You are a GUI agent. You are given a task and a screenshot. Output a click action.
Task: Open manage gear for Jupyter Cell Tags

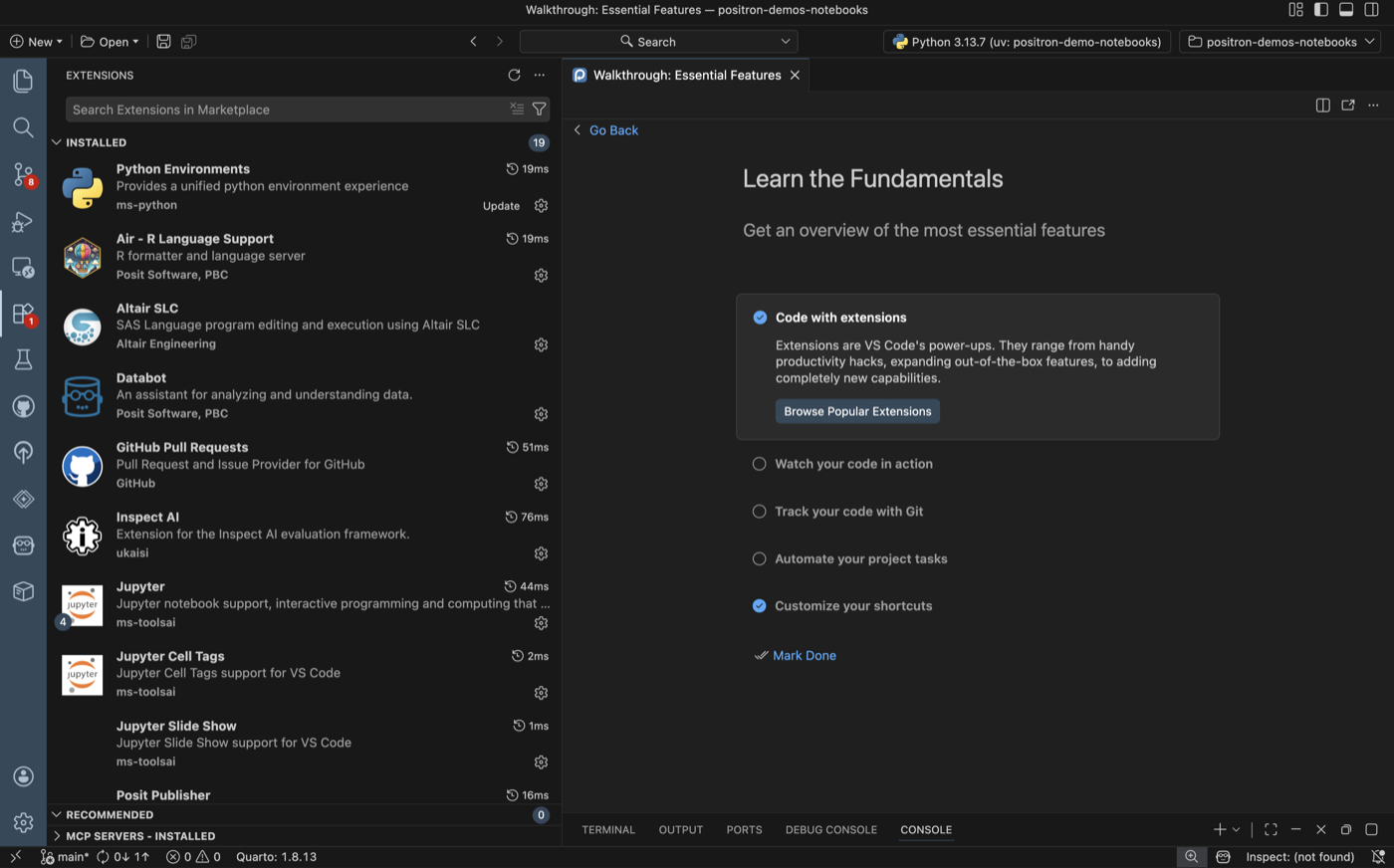pyautogui.click(x=541, y=693)
